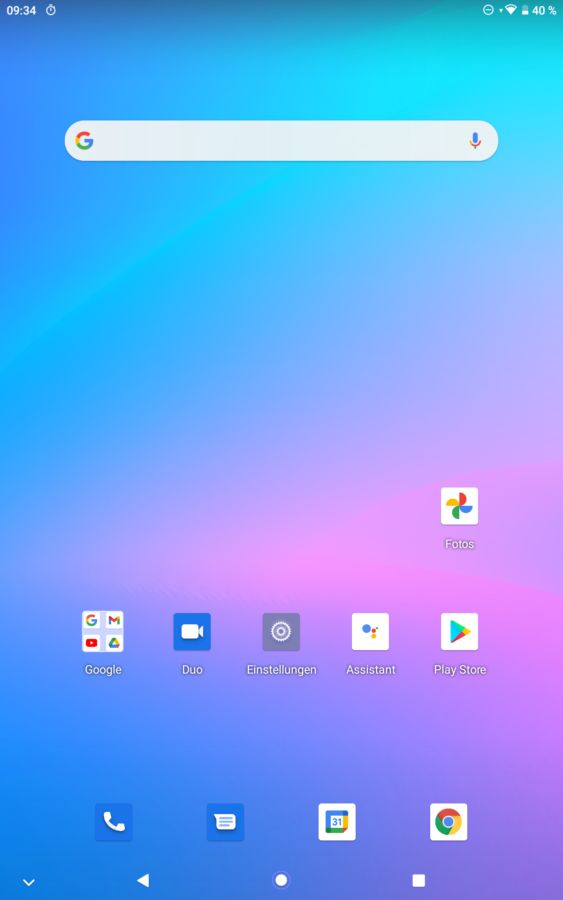
Task: Tap the Assistant label text
Action: [371, 669]
